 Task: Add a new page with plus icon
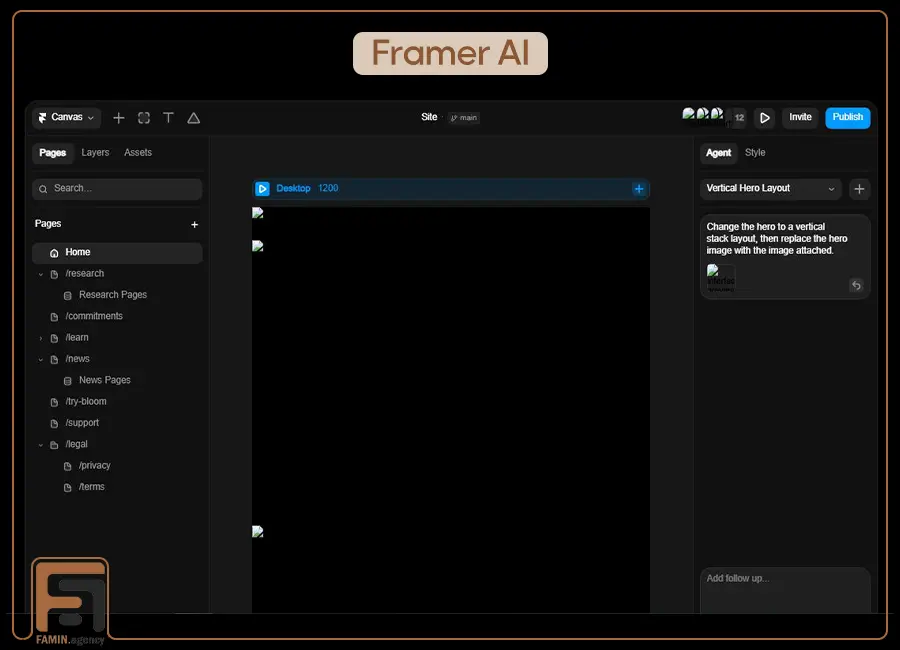tap(195, 225)
